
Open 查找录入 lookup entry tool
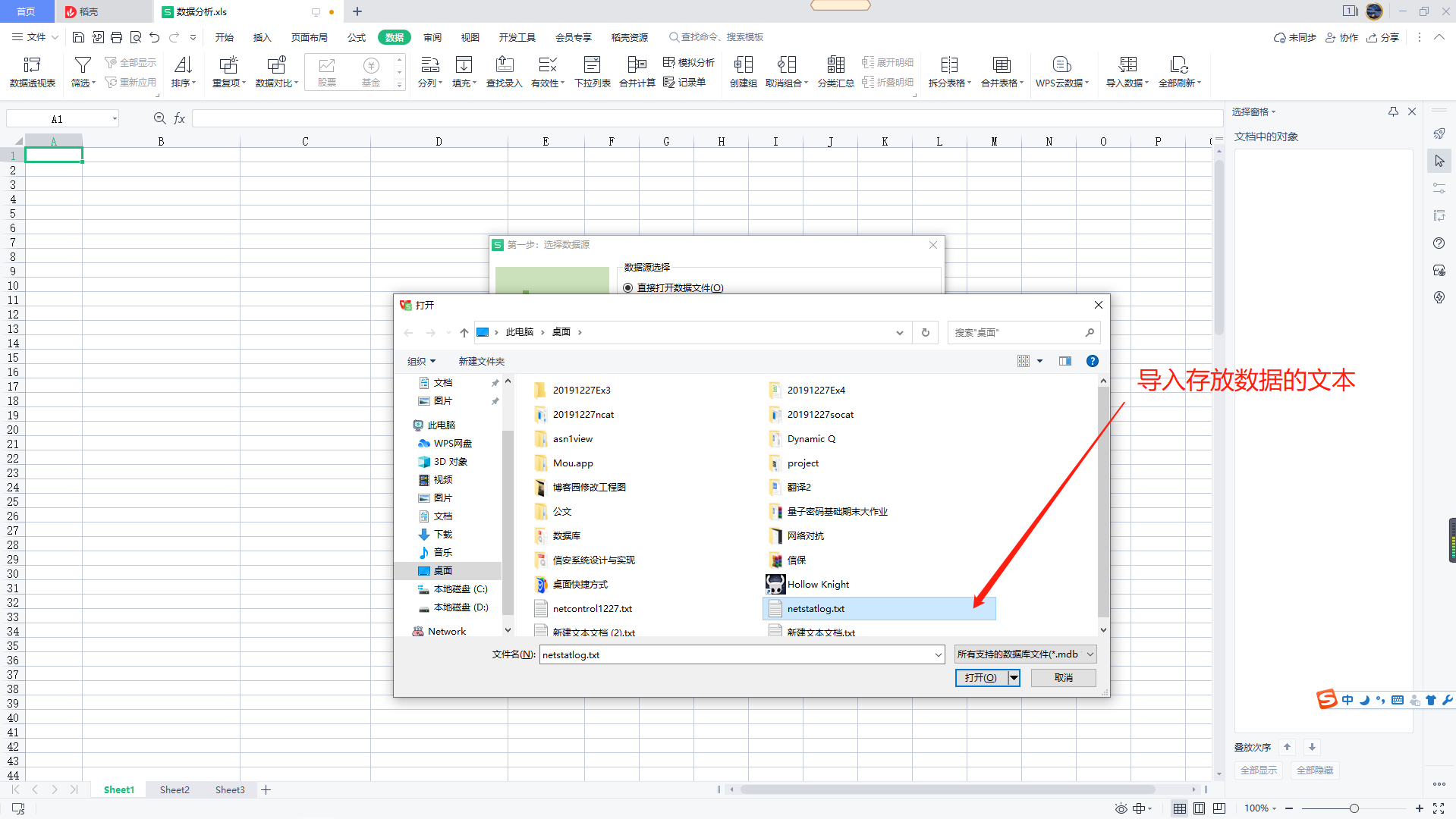[x=504, y=72]
